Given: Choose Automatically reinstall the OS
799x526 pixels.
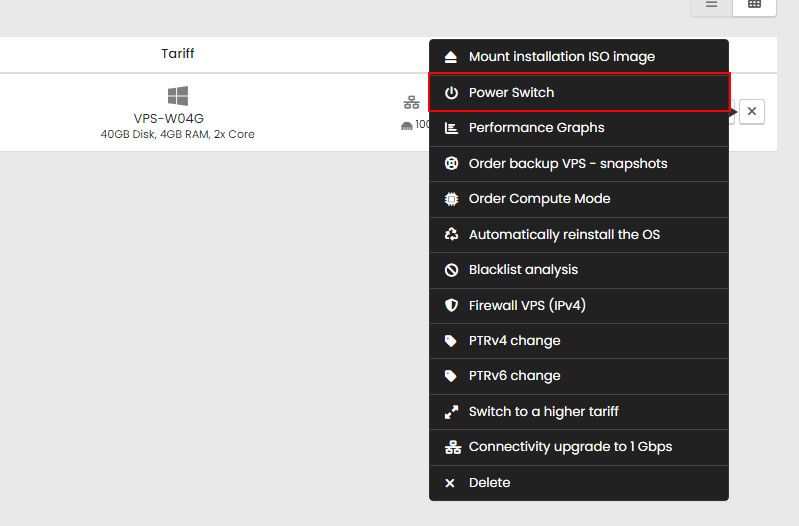Looking at the screenshot, I should [579, 234].
